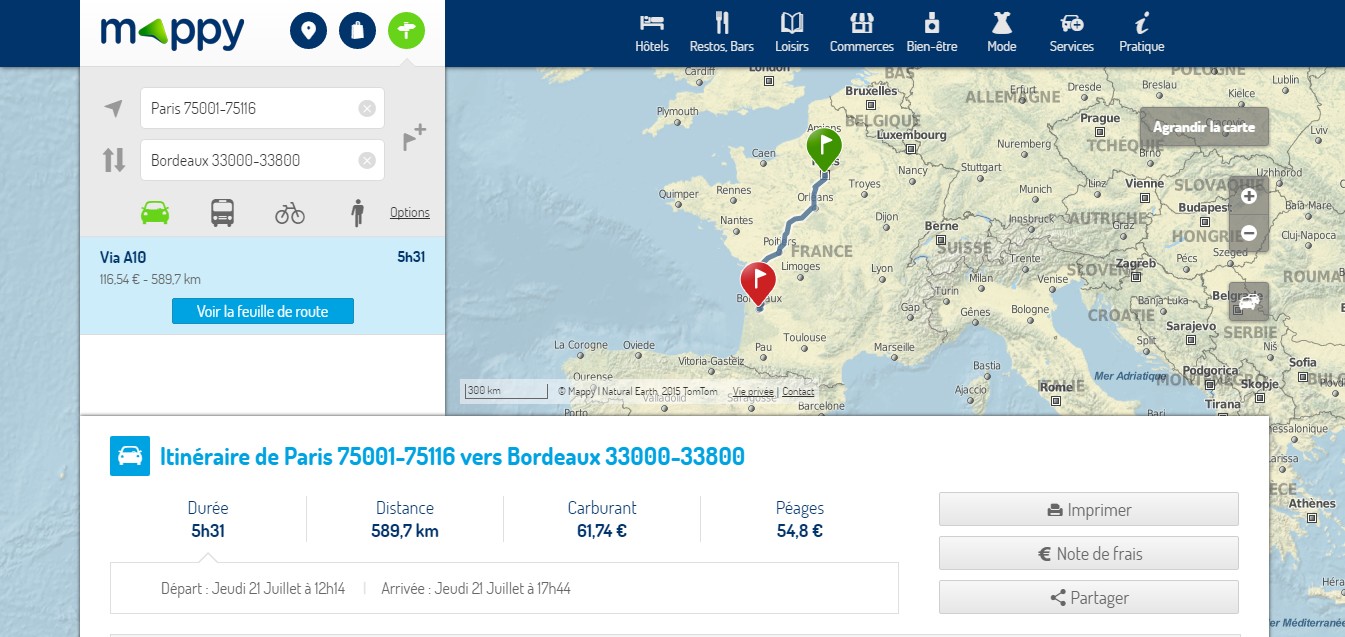Choose bicycle travel mode
Image resolution: width=1345 pixels, height=637 pixels.
tap(290, 212)
